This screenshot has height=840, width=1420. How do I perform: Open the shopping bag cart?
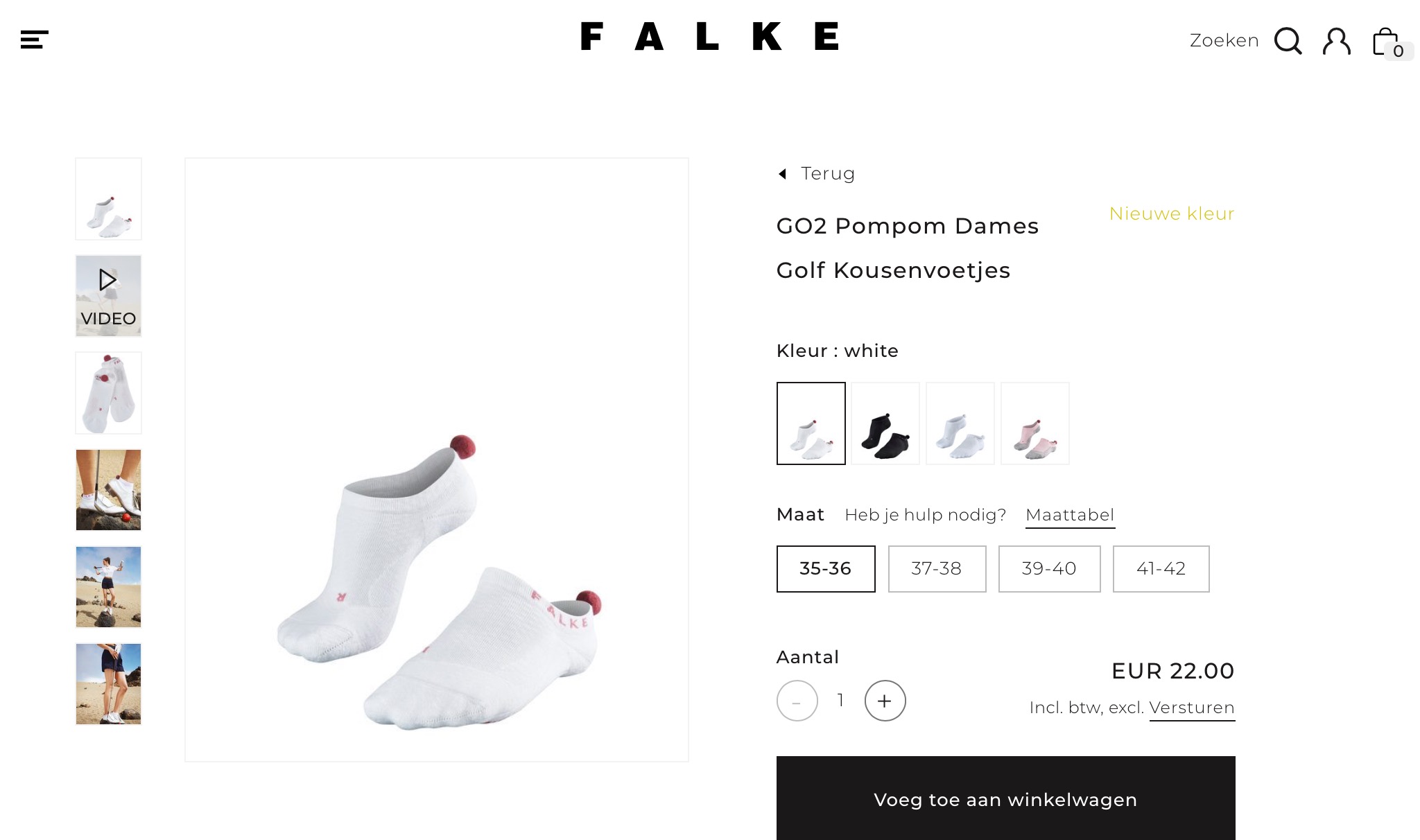click(1388, 43)
